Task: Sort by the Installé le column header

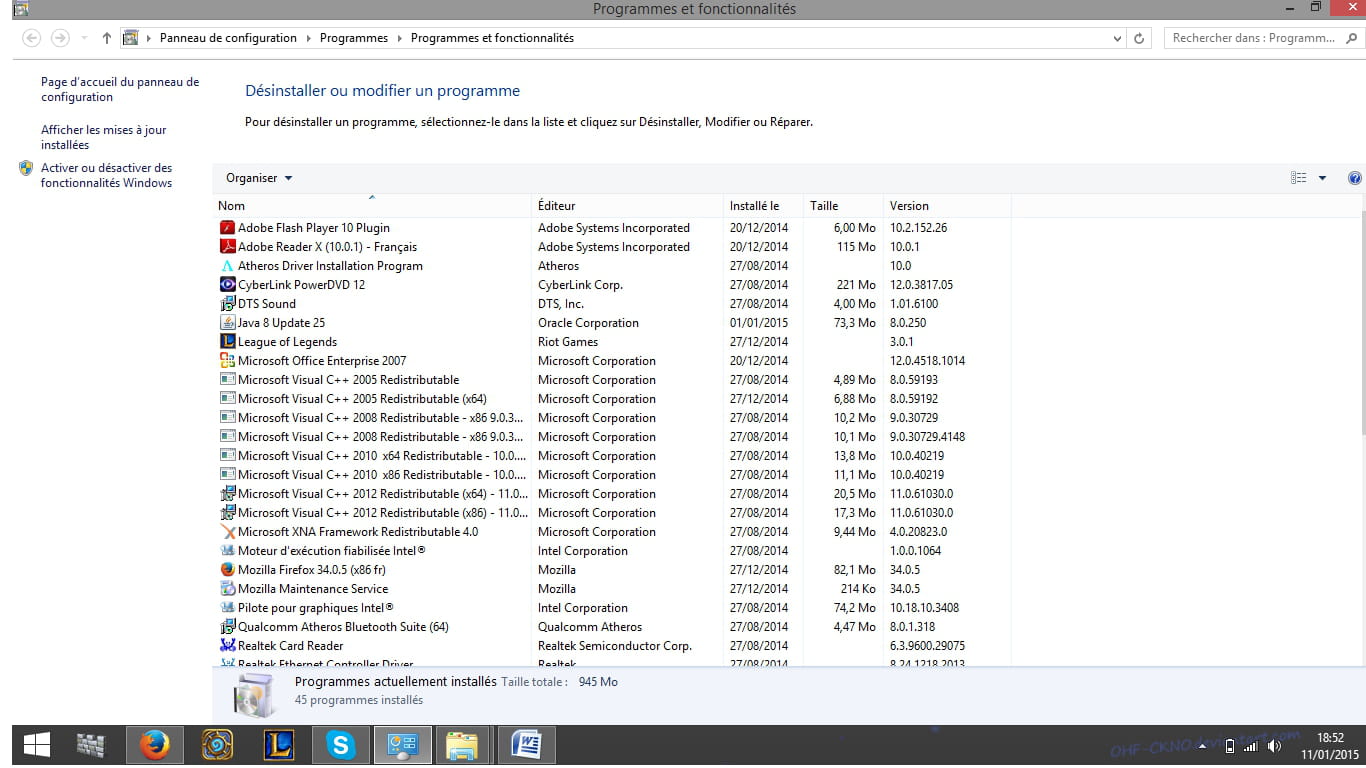Action: coord(763,205)
